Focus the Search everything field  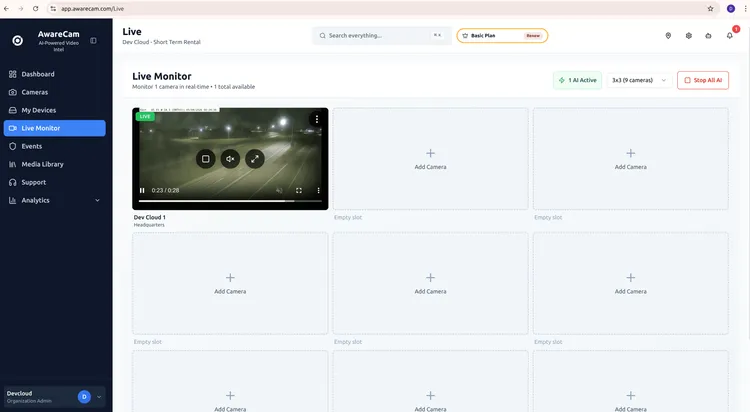click(382, 35)
